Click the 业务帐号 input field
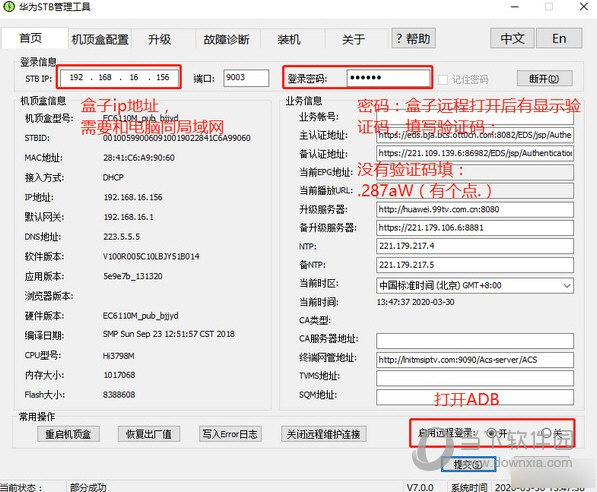This screenshot has height=492, width=597. click(x=475, y=117)
